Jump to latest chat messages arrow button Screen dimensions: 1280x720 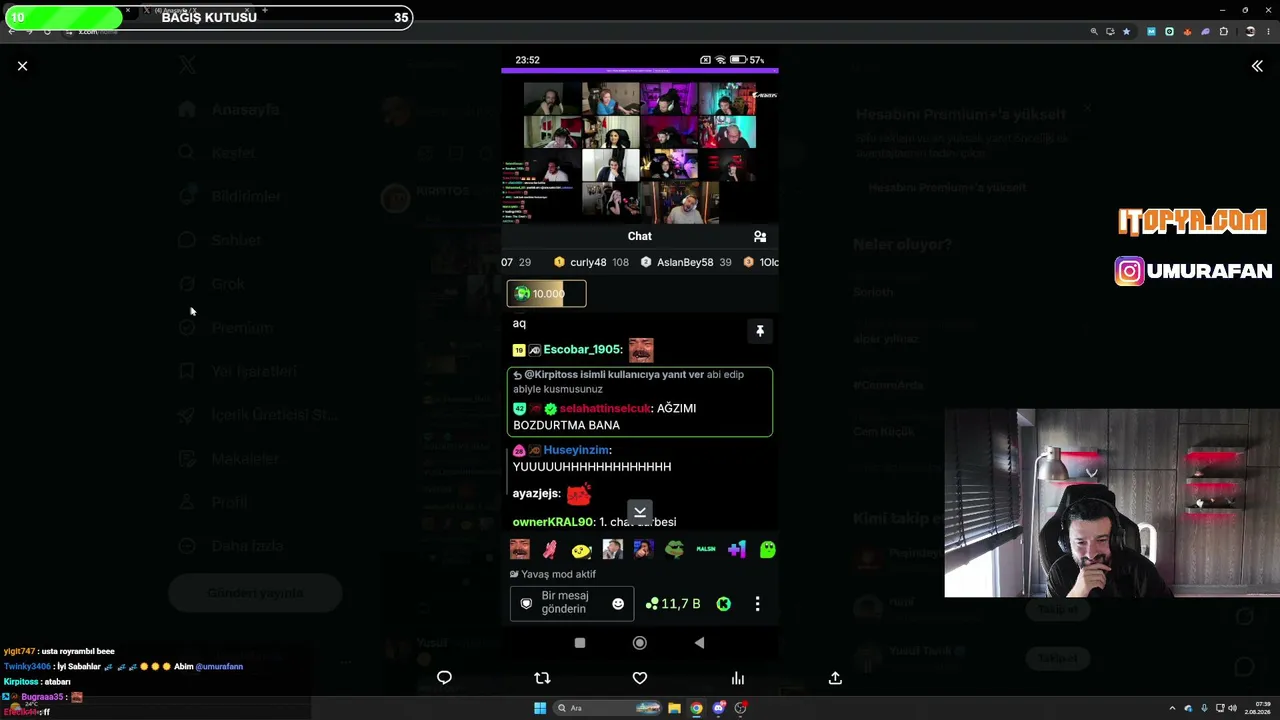(640, 512)
